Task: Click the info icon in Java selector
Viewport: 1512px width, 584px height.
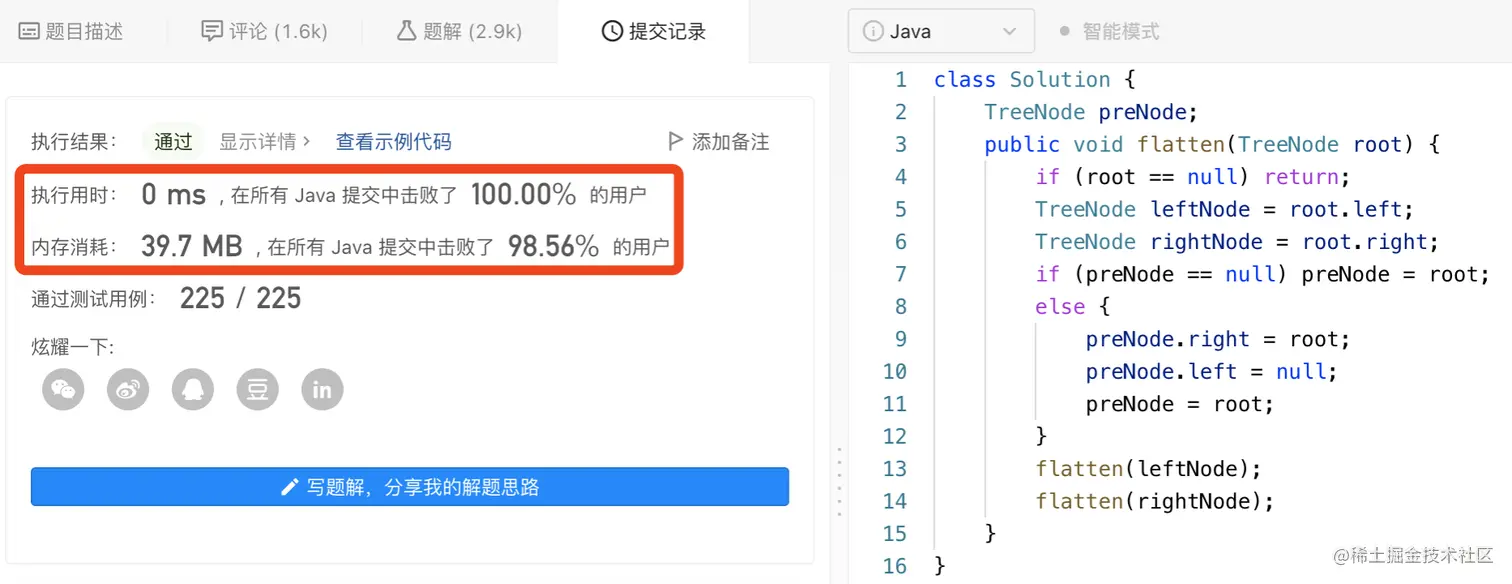Action: point(873,31)
